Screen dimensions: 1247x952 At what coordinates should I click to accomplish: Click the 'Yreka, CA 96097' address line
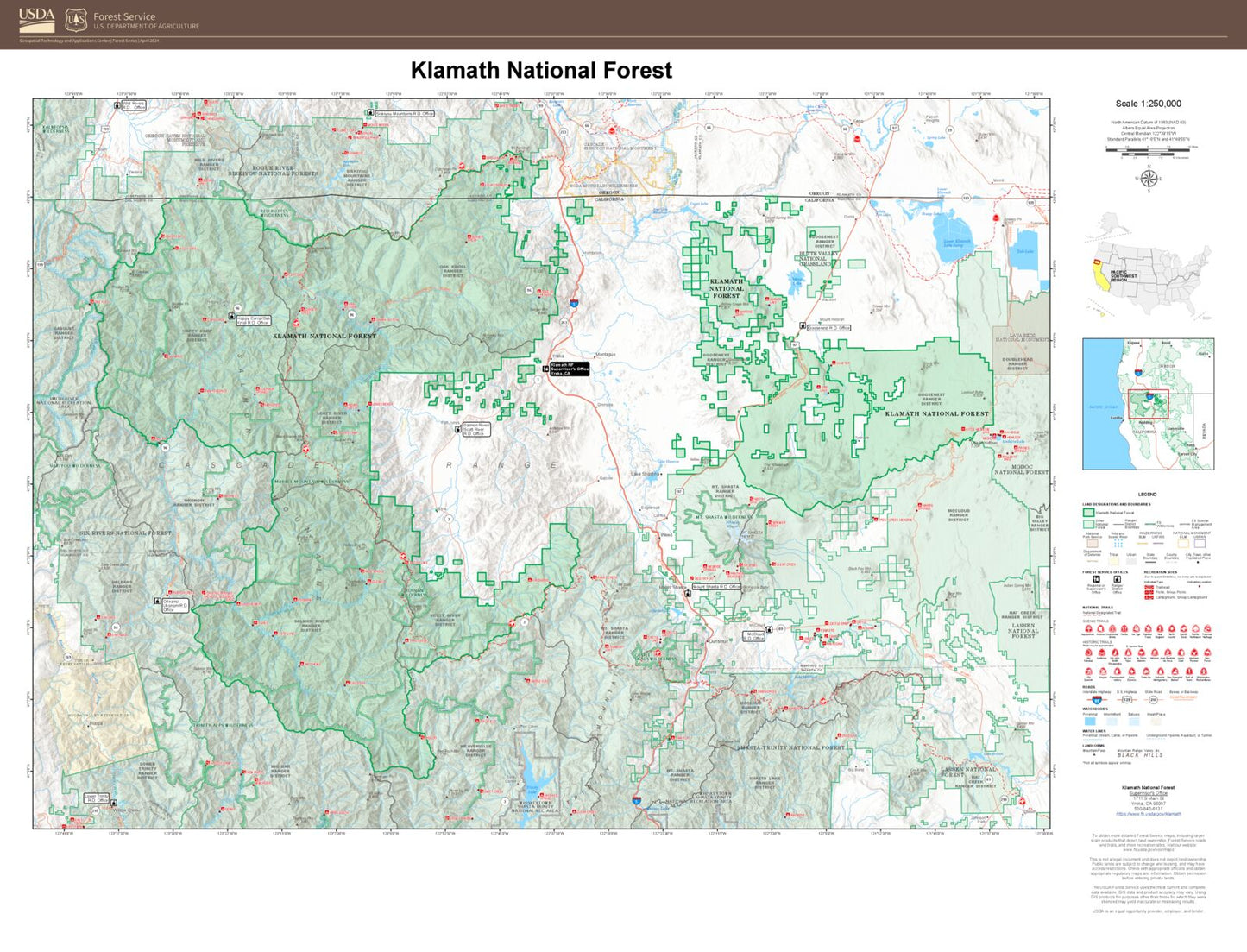point(1149,804)
